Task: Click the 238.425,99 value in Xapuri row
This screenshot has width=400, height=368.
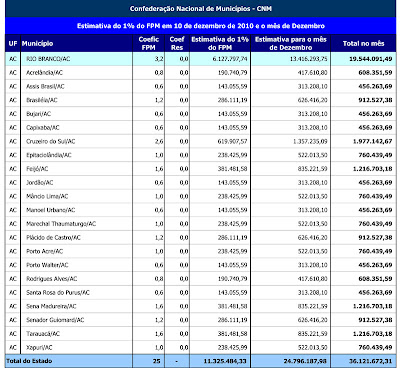Action: point(233,348)
